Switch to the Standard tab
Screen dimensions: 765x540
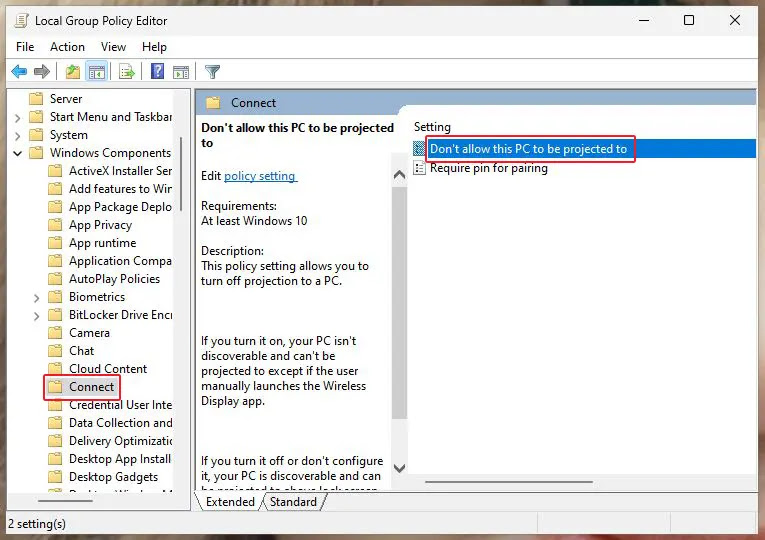click(x=293, y=502)
